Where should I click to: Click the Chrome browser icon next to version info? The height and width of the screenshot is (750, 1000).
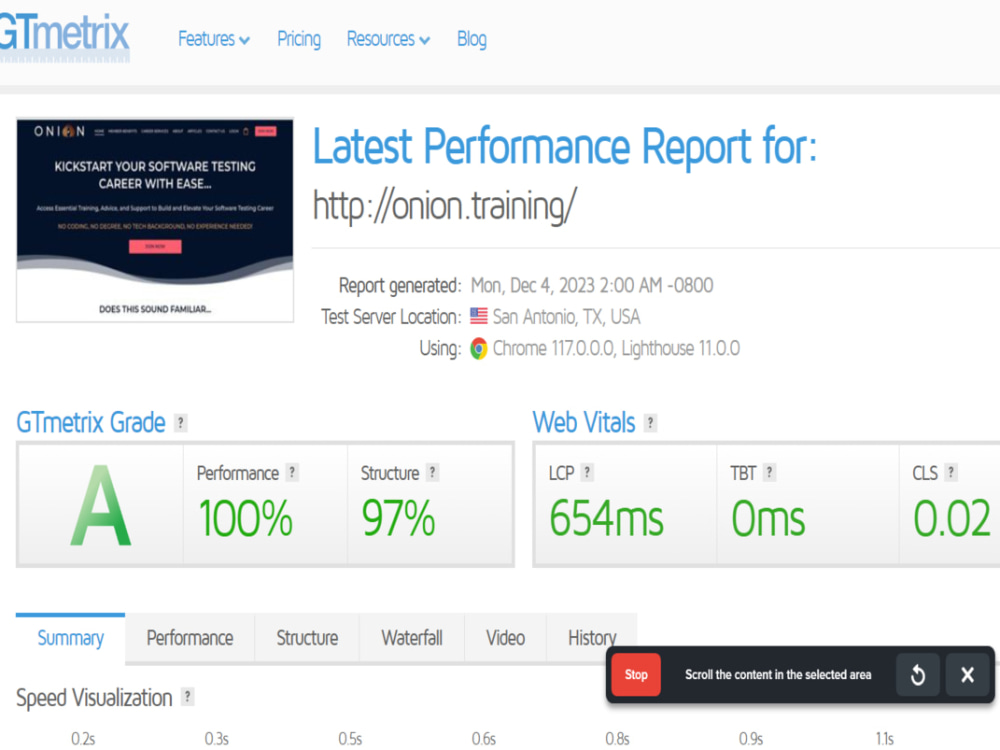tap(478, 348)
